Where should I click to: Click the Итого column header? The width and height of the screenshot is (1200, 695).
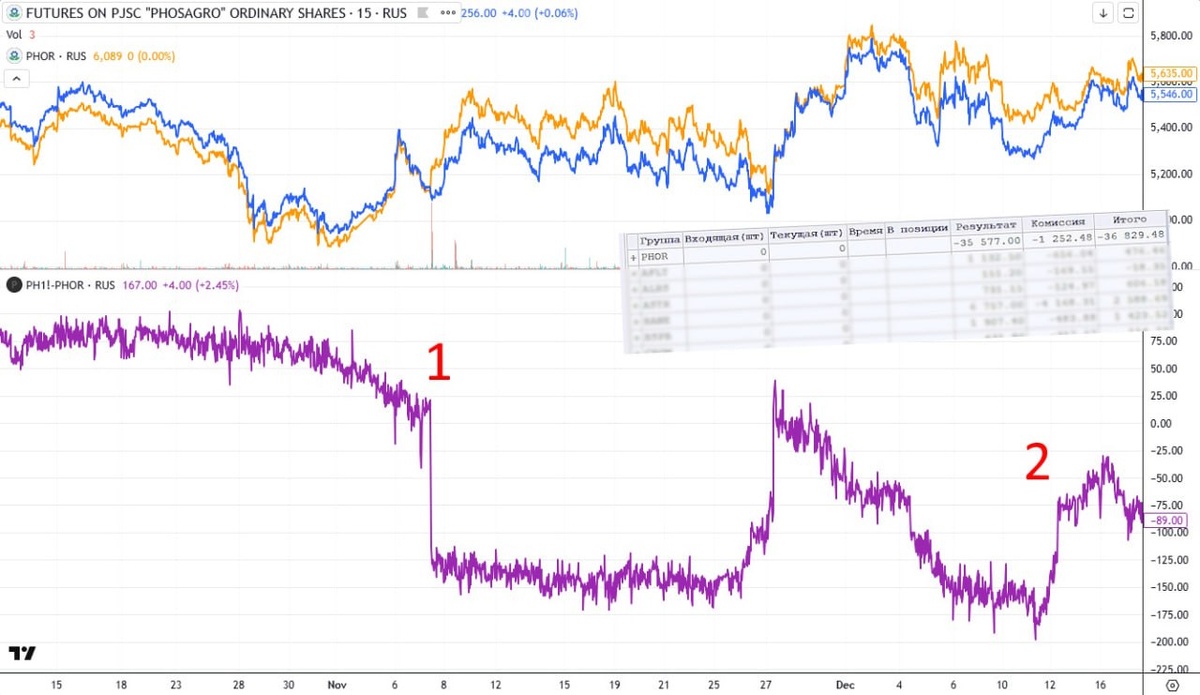point(1129,218)
